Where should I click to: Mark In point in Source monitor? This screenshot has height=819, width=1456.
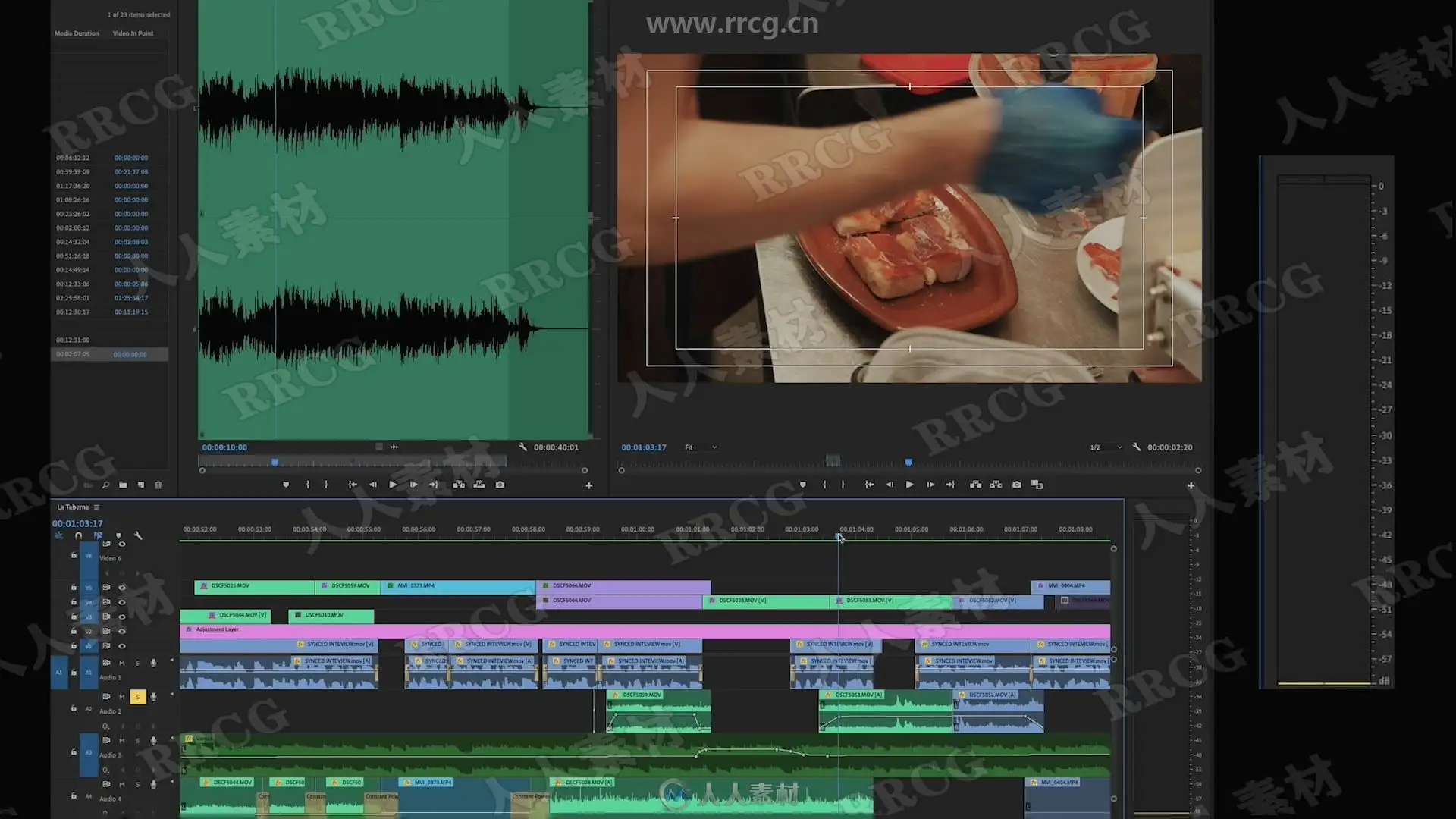[308, 485]
